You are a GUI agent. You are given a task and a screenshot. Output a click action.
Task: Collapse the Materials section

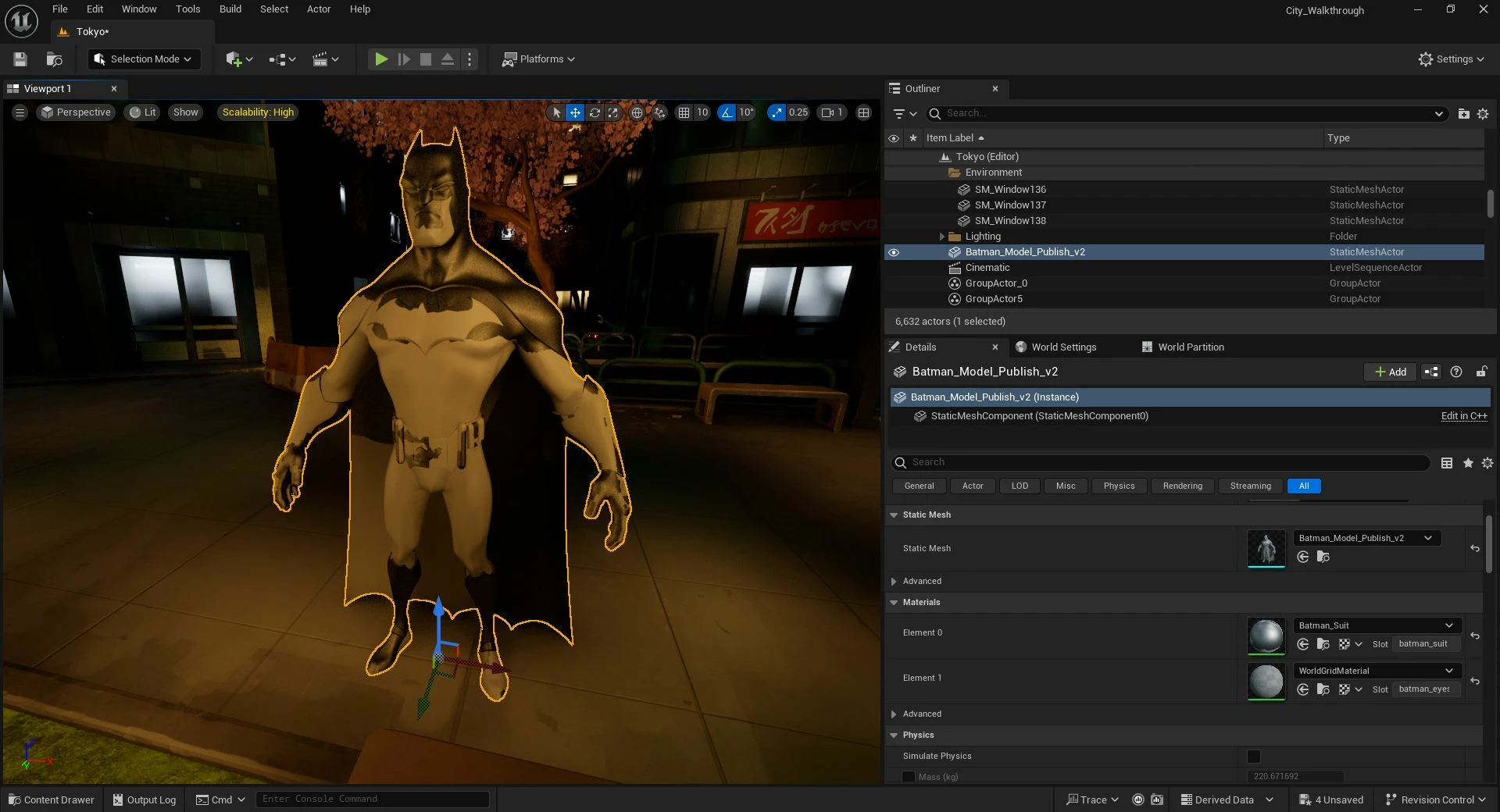[894, 603]
